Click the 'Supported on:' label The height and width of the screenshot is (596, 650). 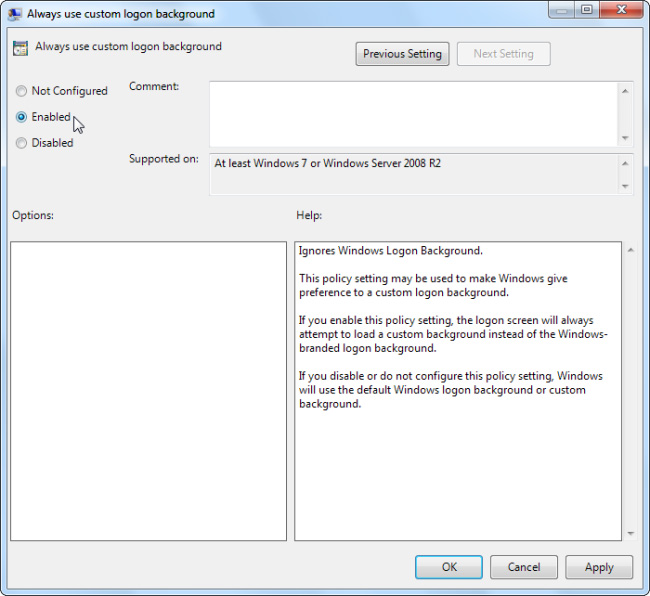pos(164,159)
